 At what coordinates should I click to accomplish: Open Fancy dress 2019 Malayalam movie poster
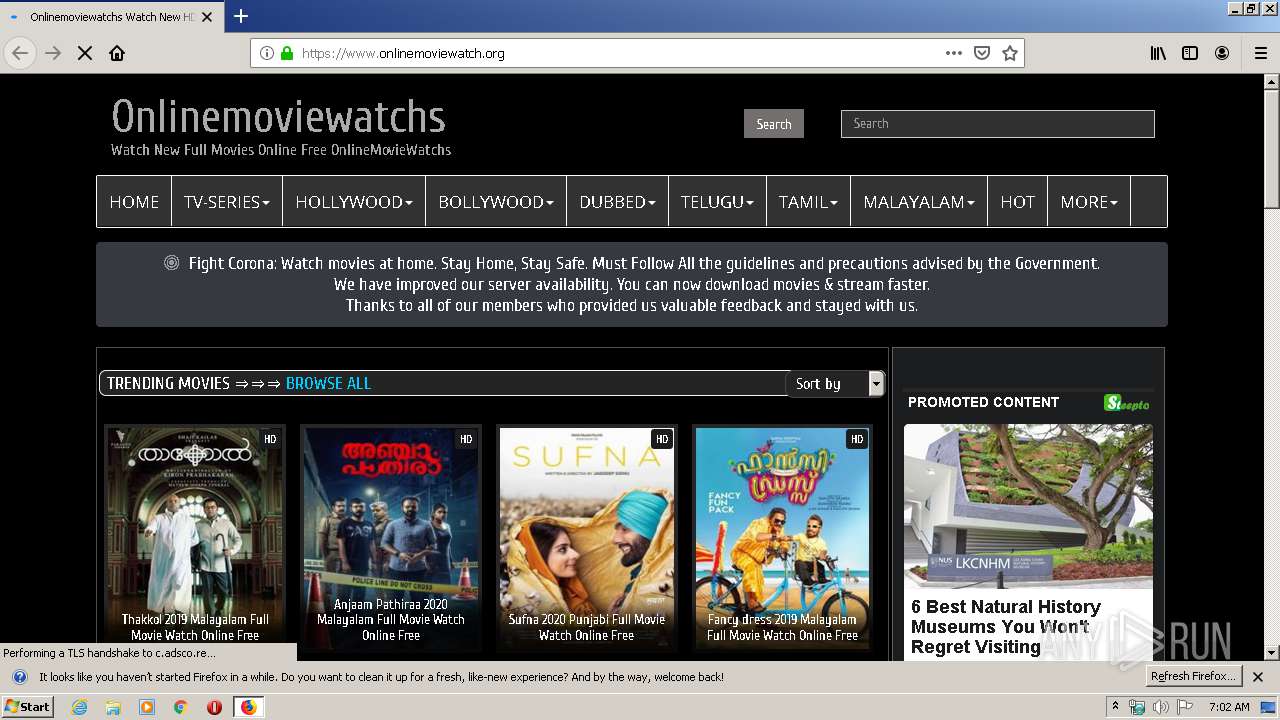coord(783,538)
